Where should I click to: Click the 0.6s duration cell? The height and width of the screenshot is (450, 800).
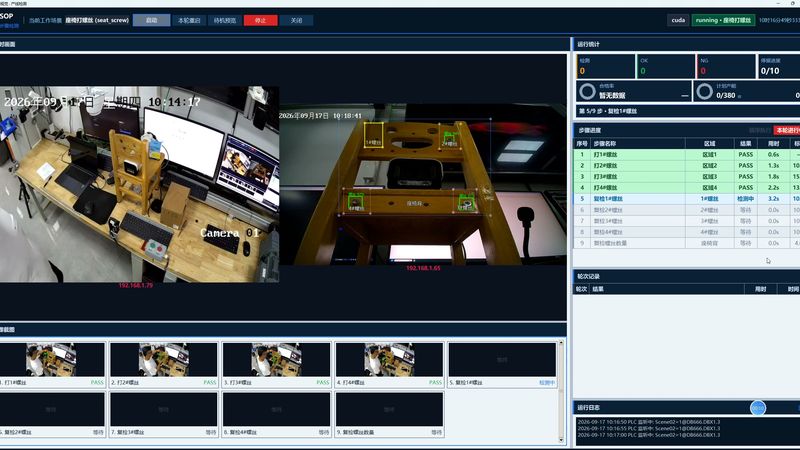[773, 154]
